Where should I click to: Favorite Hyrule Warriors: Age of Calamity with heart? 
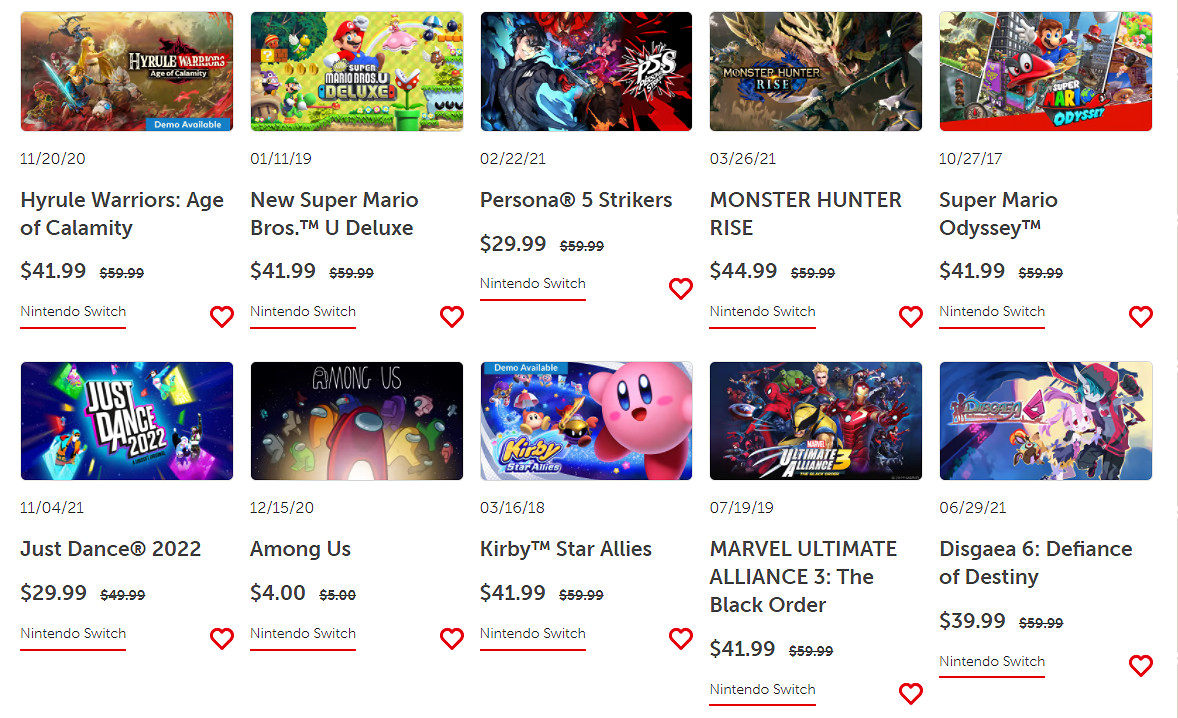[221, 317]
